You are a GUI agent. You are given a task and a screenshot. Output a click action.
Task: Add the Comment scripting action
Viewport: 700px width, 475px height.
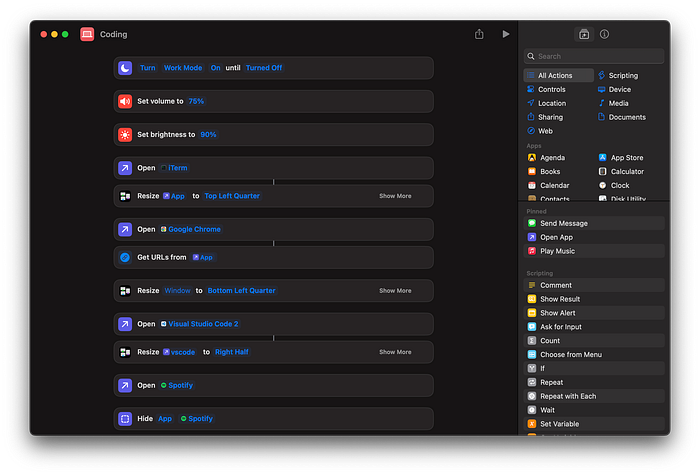594,285
